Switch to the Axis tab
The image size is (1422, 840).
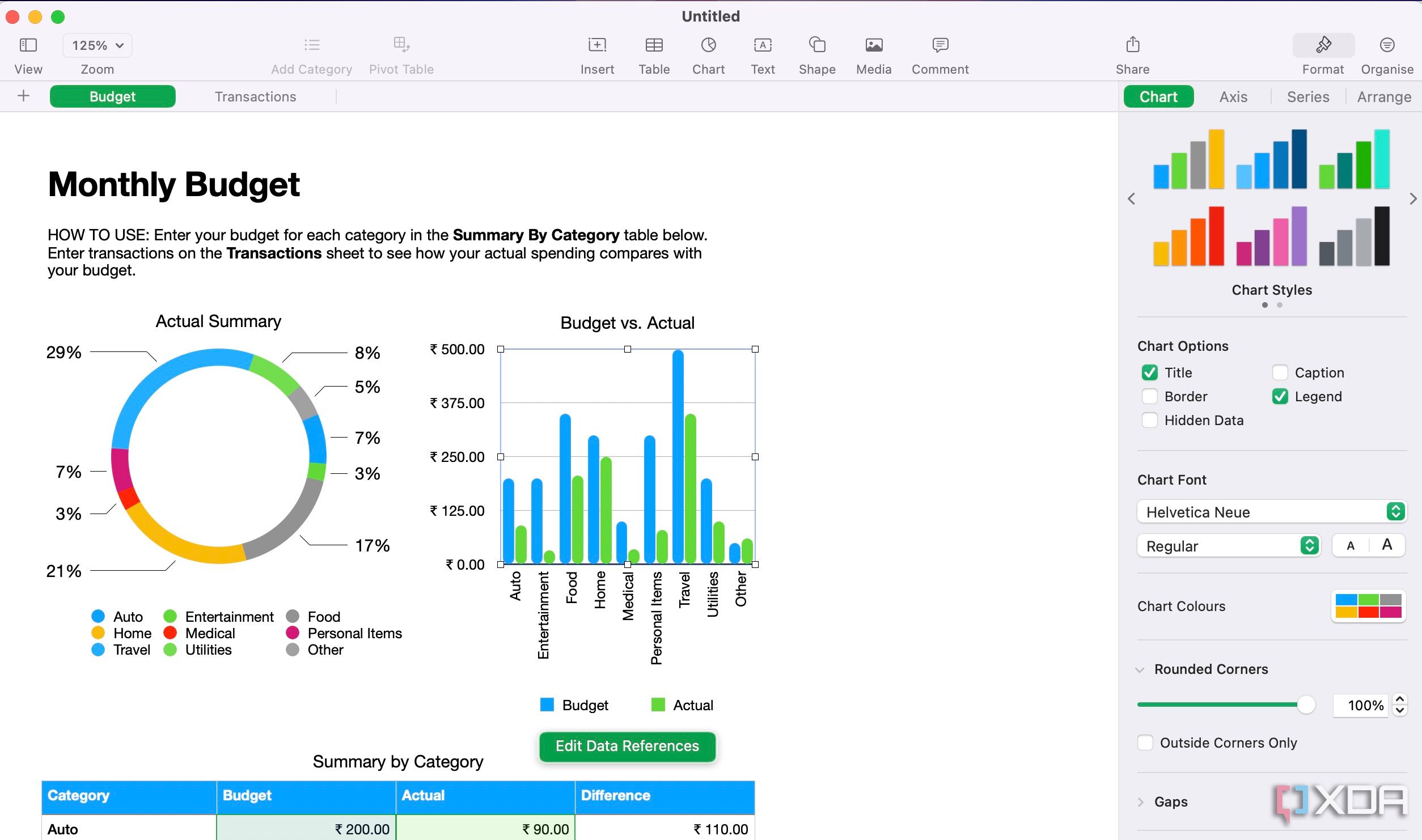tap(1233, 97)
